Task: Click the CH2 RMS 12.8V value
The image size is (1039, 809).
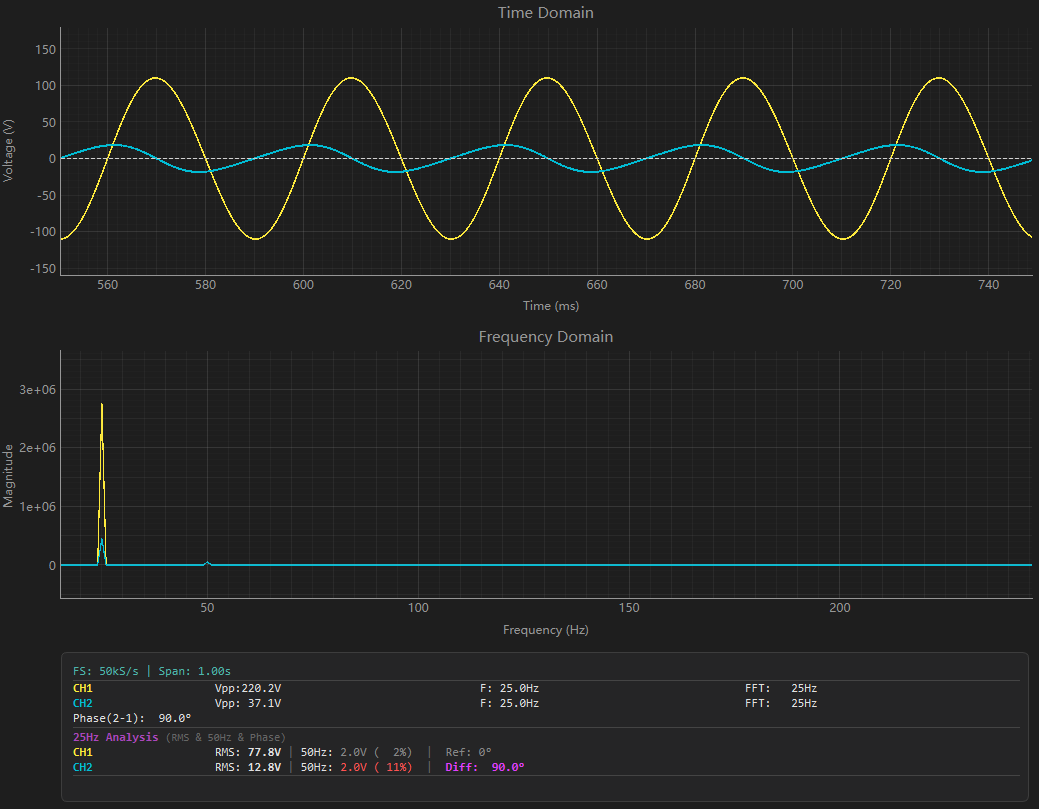Action: [x=248, y=767]
